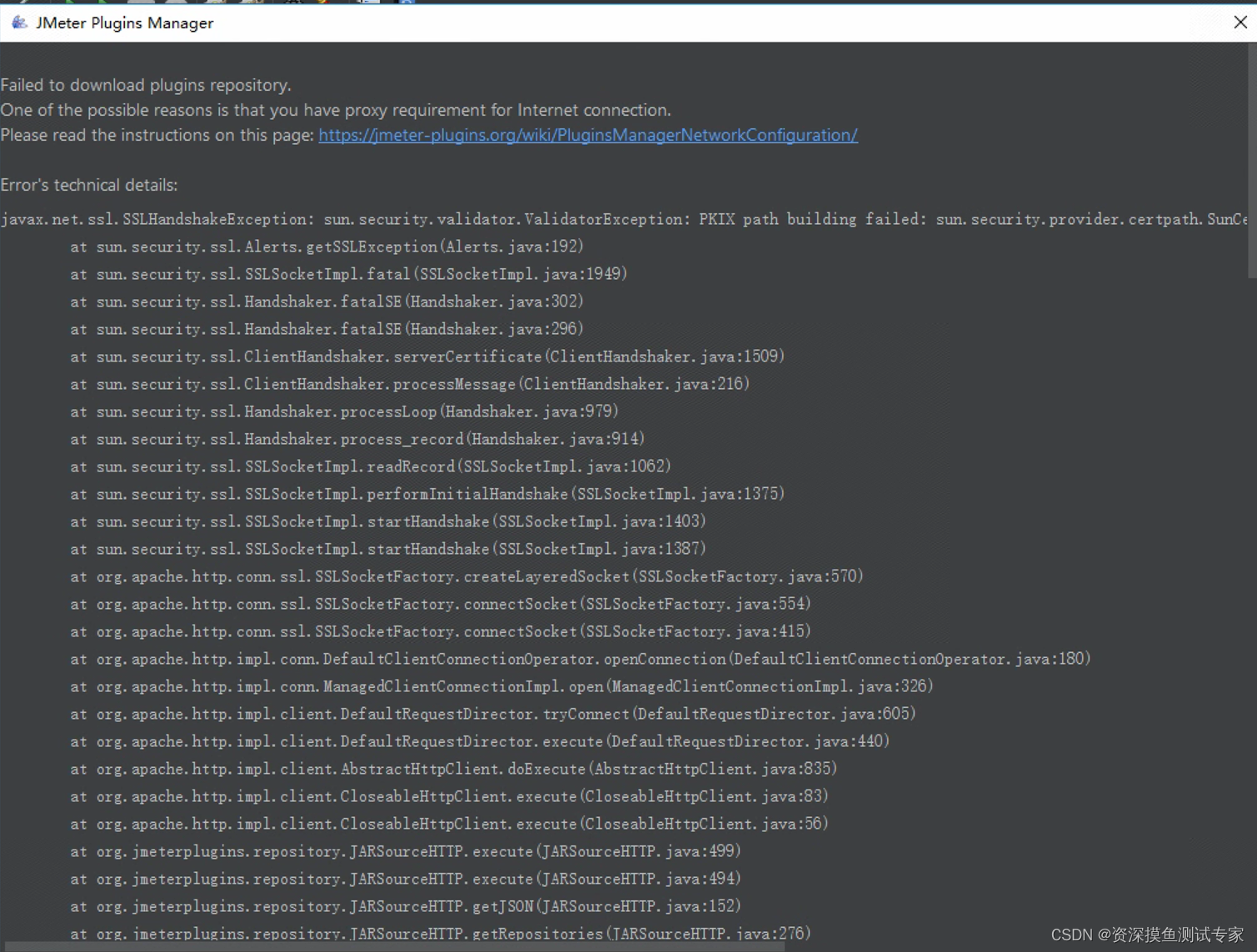Click the Handshaker.processLoop line
1257x952 pixels.
point(344,411)
